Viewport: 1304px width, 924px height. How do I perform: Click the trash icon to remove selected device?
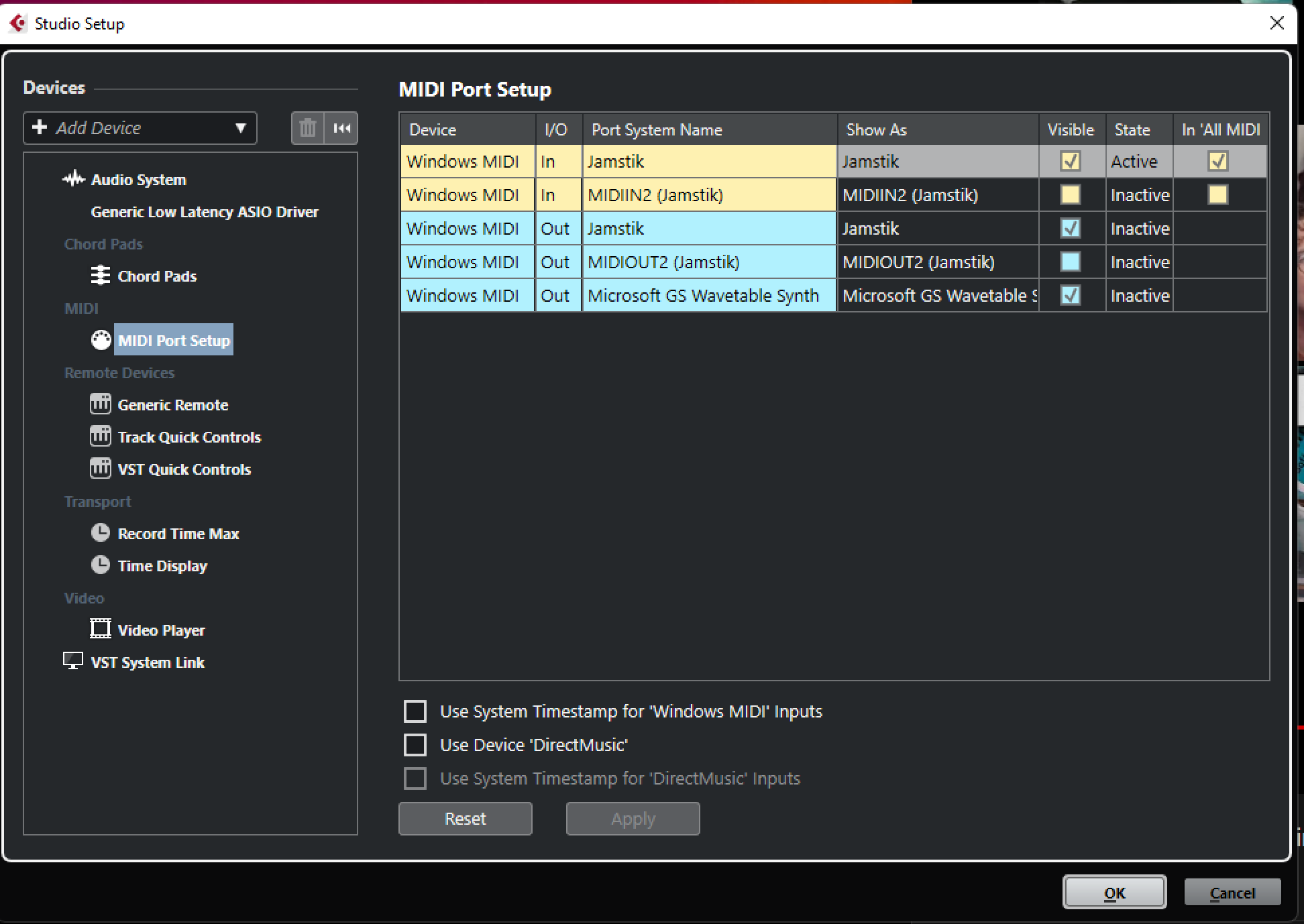click(x=308, y=127)
